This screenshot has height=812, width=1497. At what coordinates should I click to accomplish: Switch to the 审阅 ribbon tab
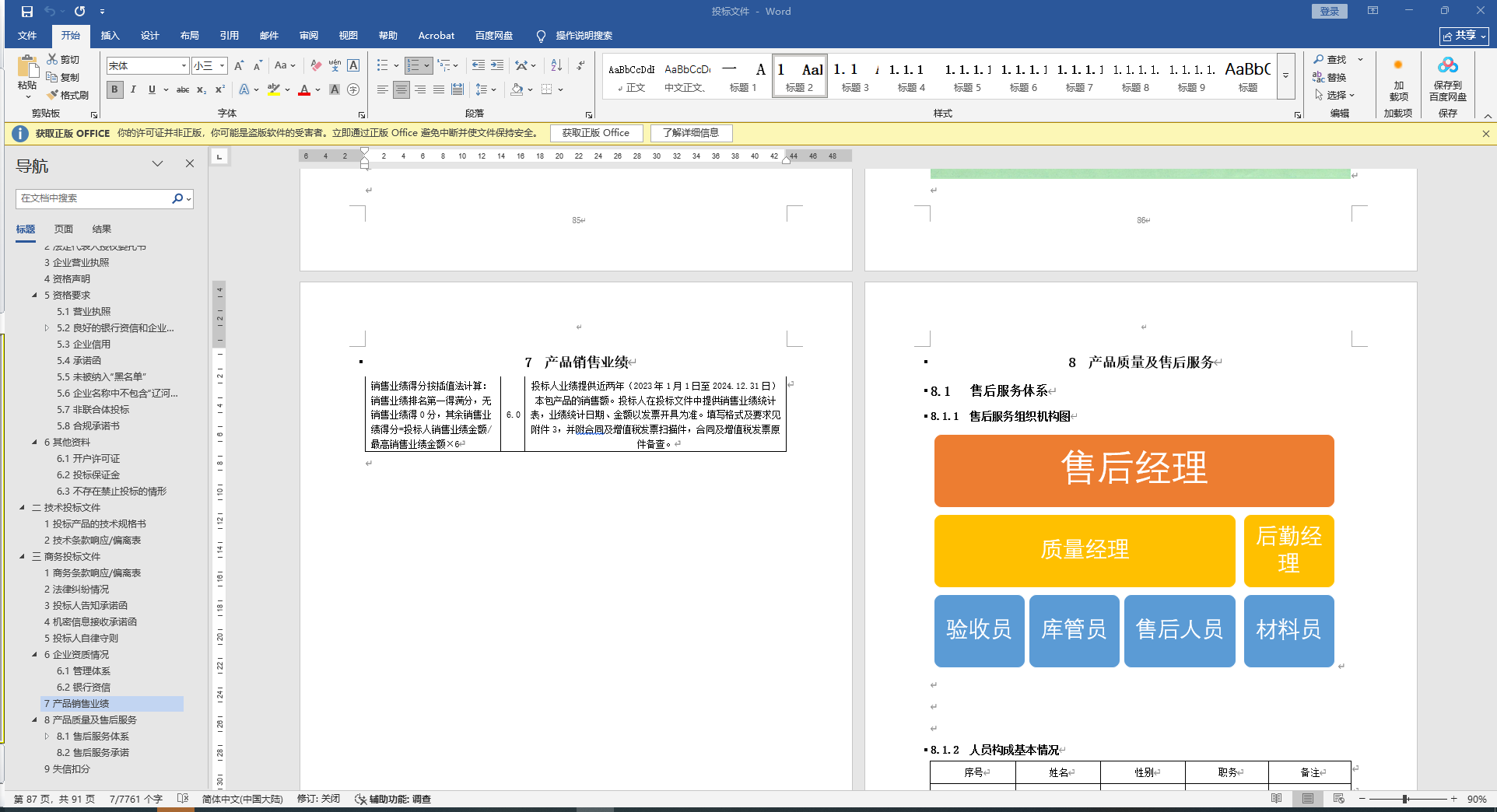pyautogui.click(x=309, y=36)
